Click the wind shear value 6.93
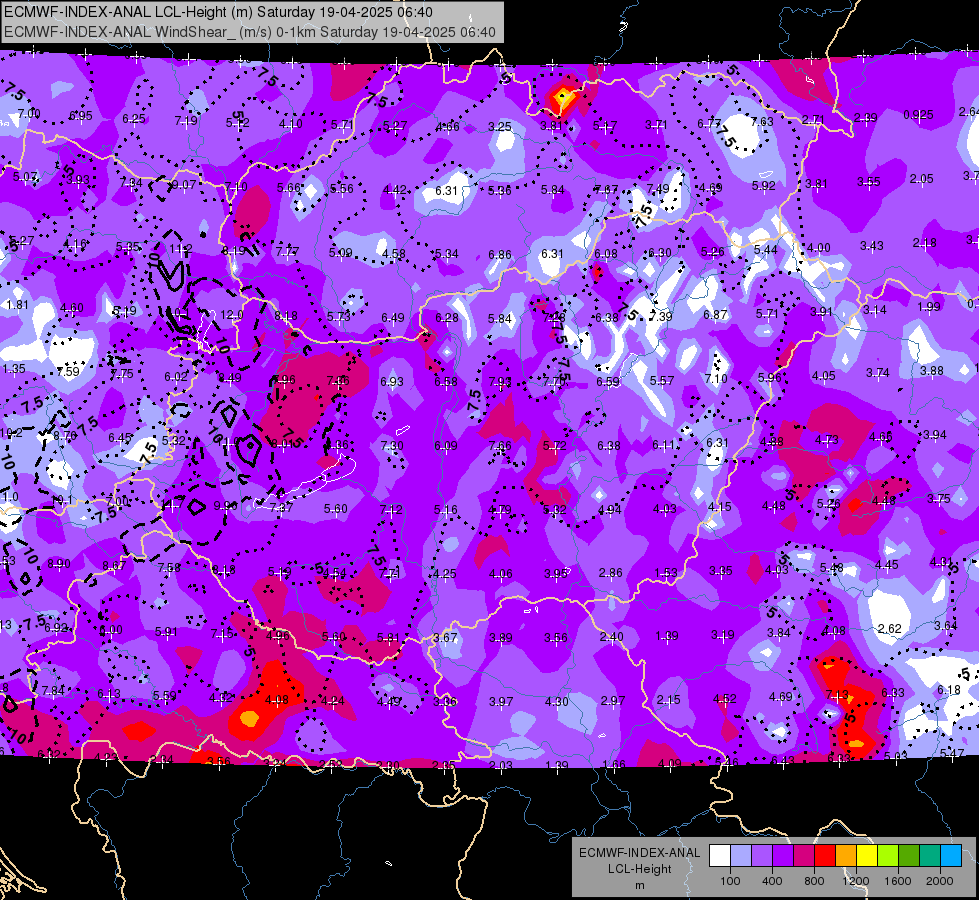Image resolution: width=979 pixels, height=900 pixels. [x=392, y=381]
